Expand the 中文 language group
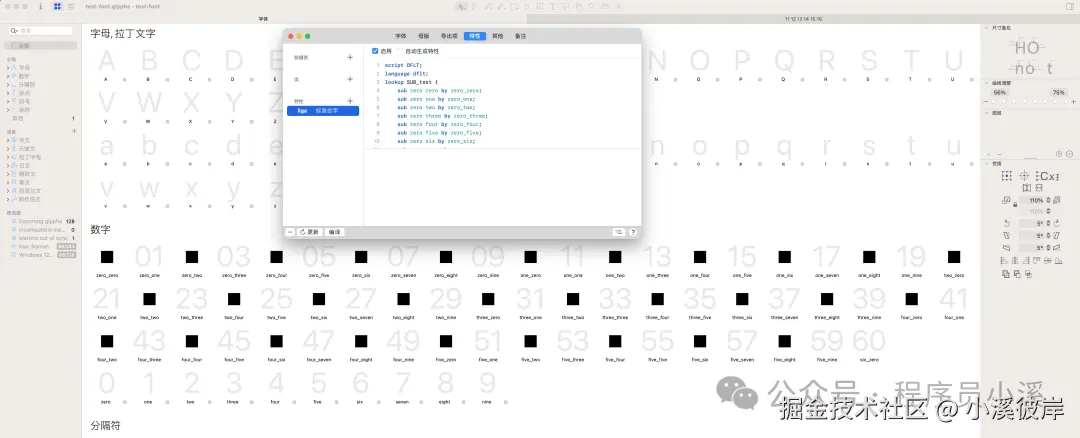This screenshot has height=438, width=1080. pyautogui.click(x=8, y=140)
